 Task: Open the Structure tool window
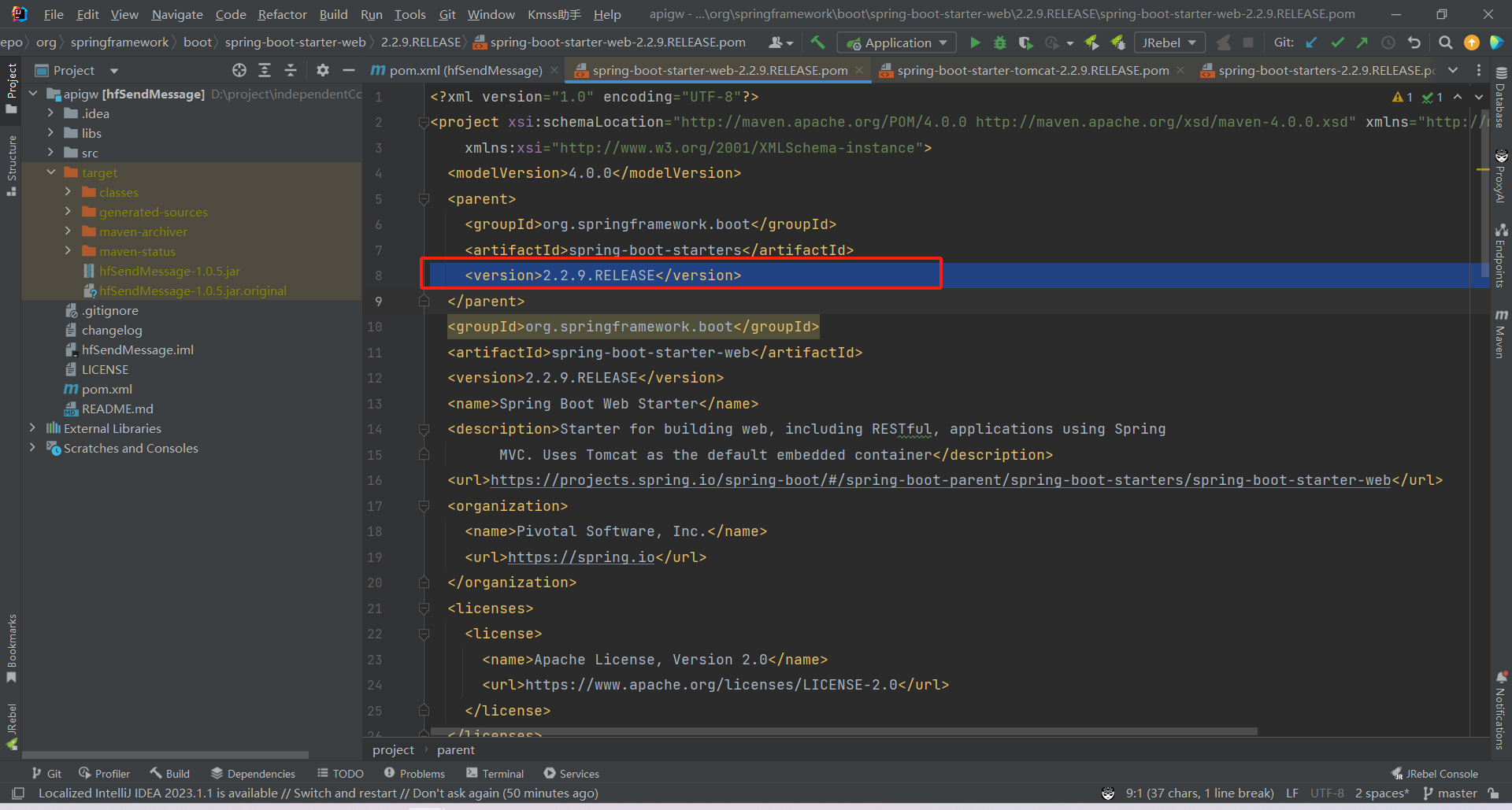point(11,165)
